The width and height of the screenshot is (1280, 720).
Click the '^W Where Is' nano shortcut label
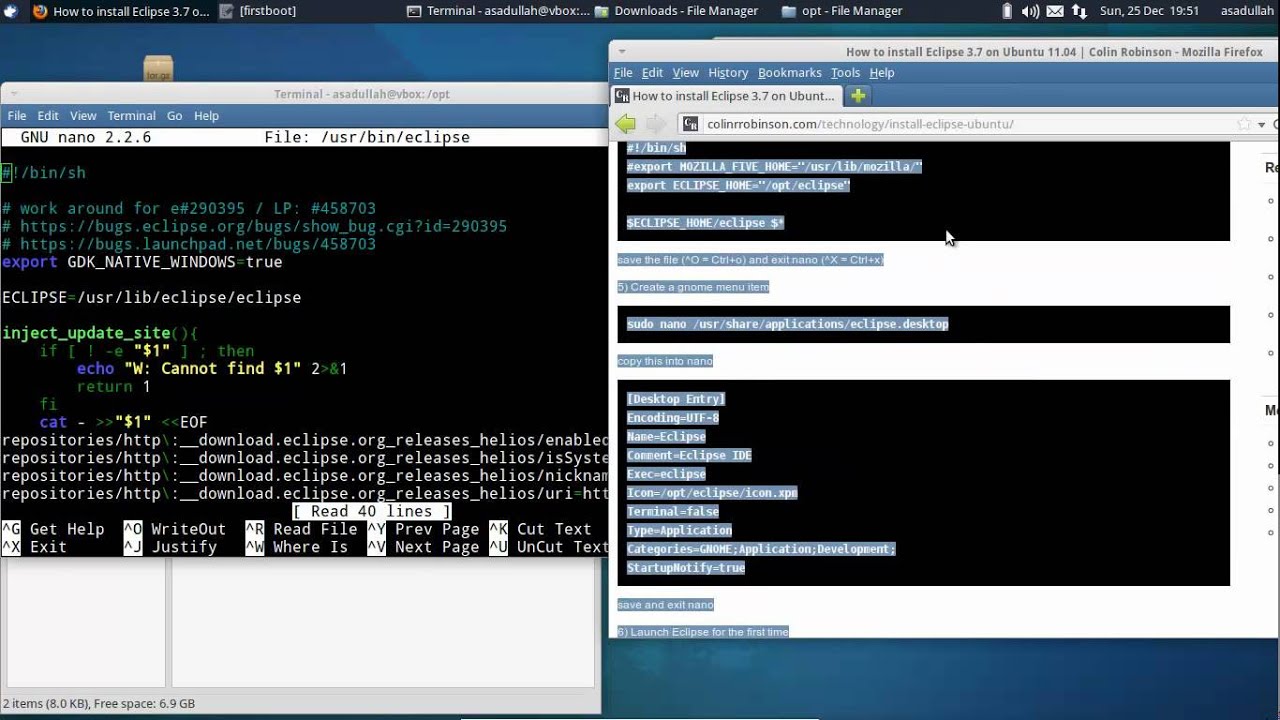coord(297,547)
